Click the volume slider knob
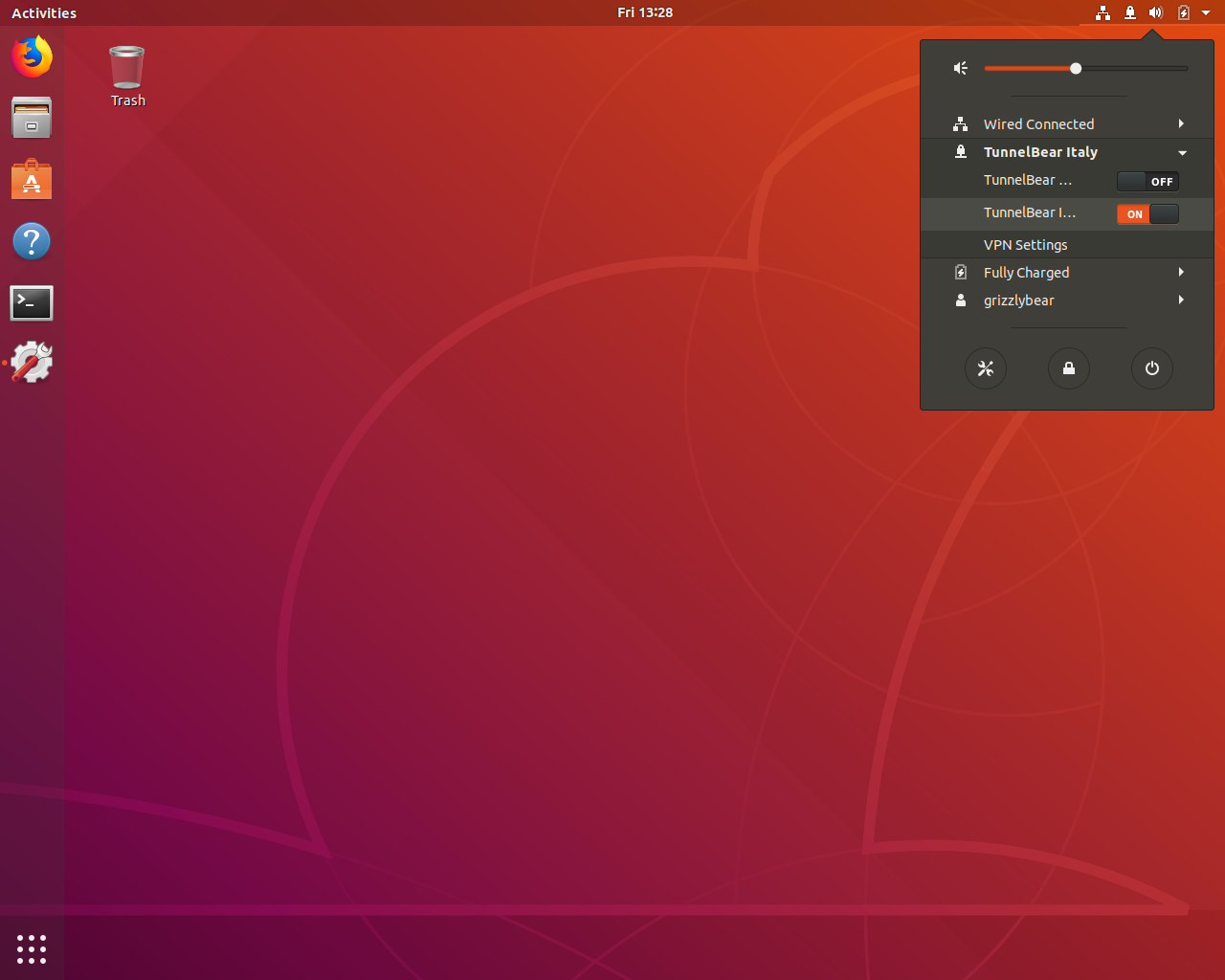Image resolution: width=1225 pixels, height=980 pixels. [1076, 68]
